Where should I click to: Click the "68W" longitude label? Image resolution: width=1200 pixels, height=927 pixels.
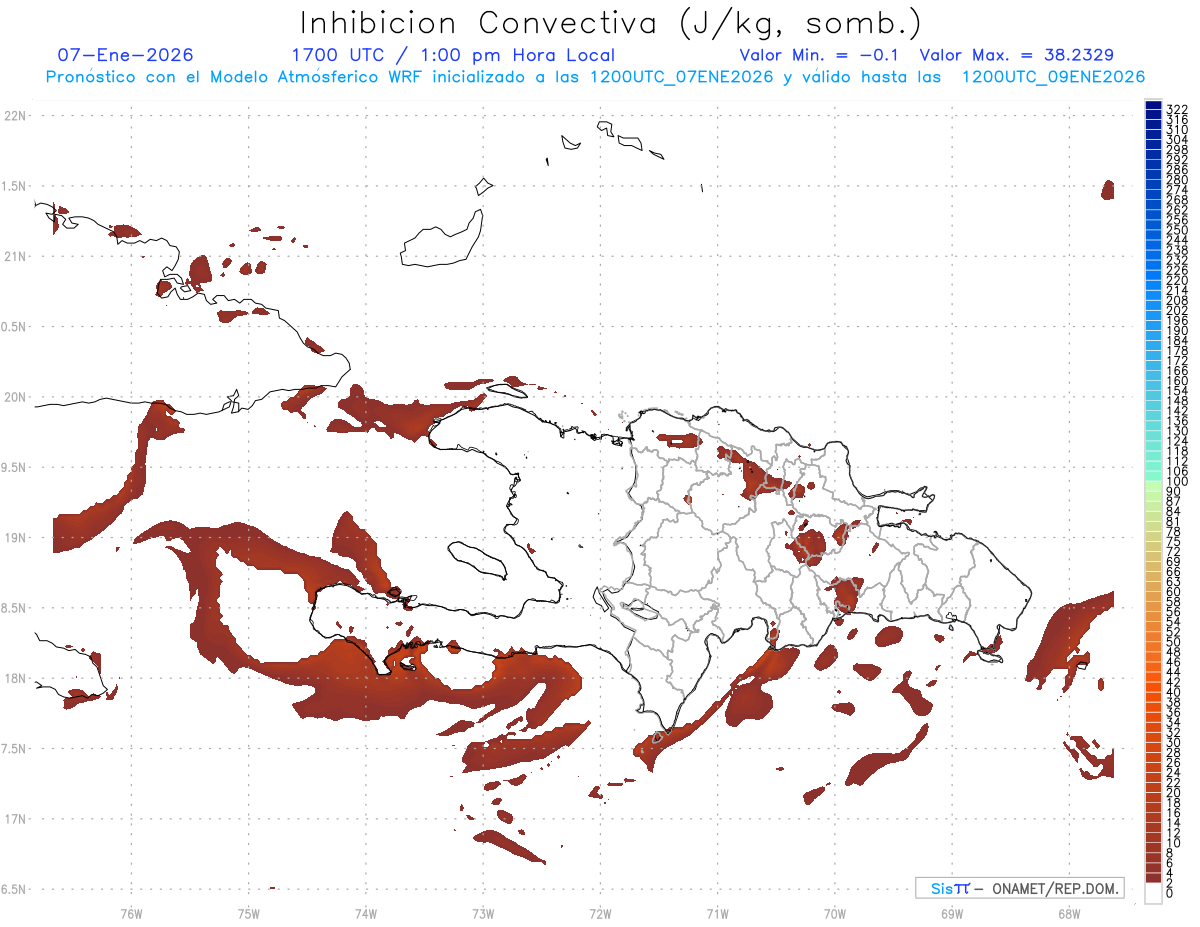point(1068,913)
